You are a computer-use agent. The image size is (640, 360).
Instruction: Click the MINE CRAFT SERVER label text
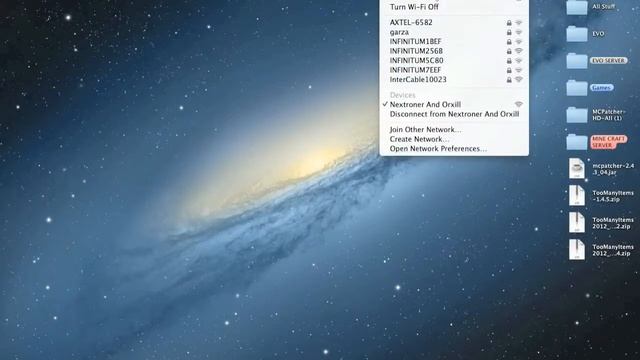point(609,142)
